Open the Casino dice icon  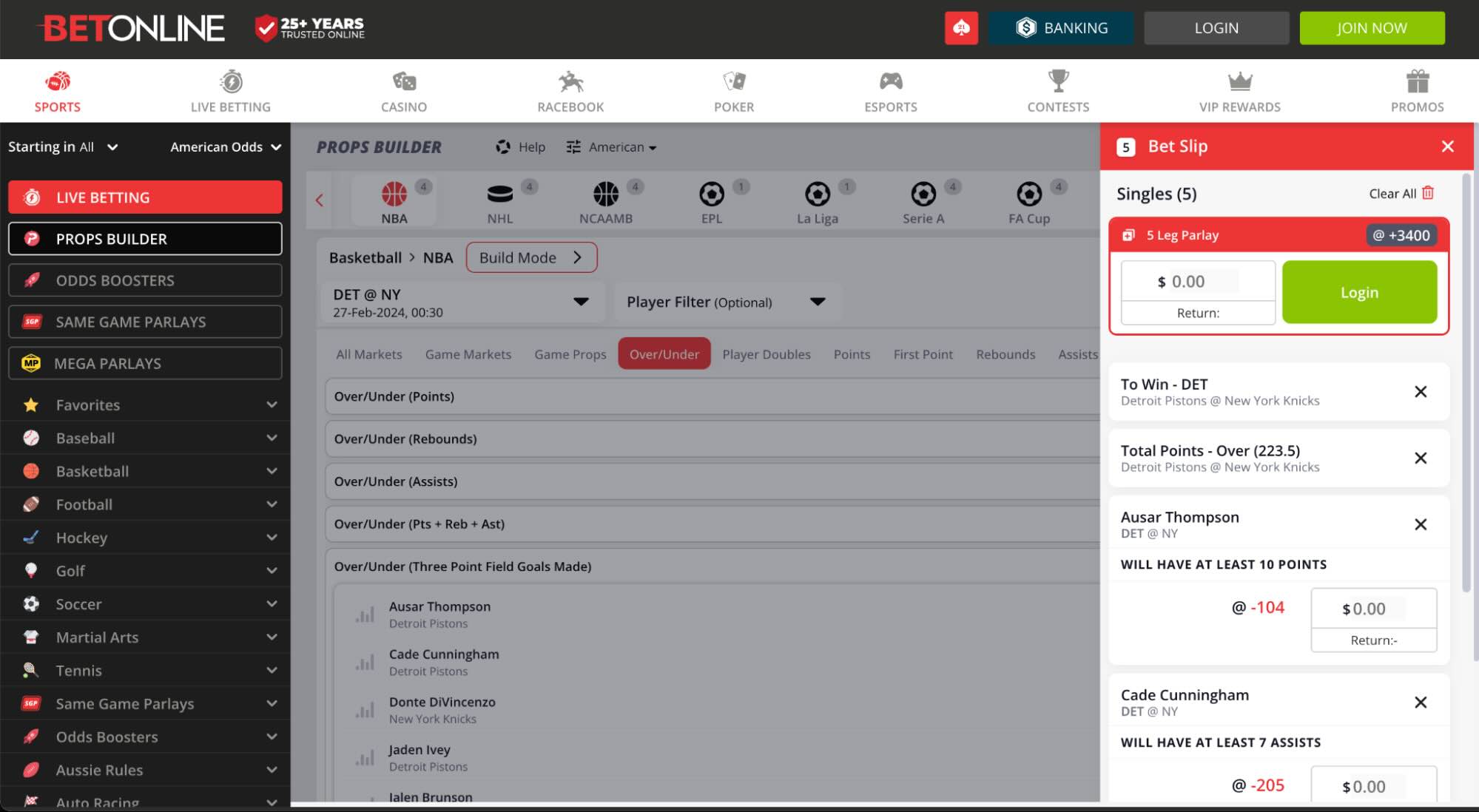pyautogui.click(x=404, y=81)
